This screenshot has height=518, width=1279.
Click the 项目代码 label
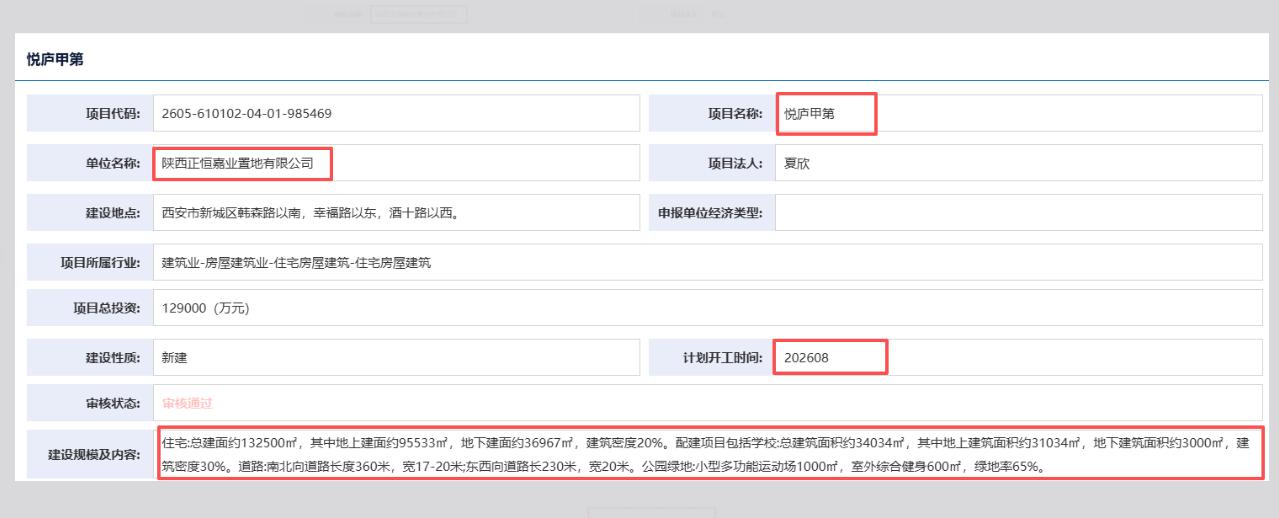pos(114,113)
